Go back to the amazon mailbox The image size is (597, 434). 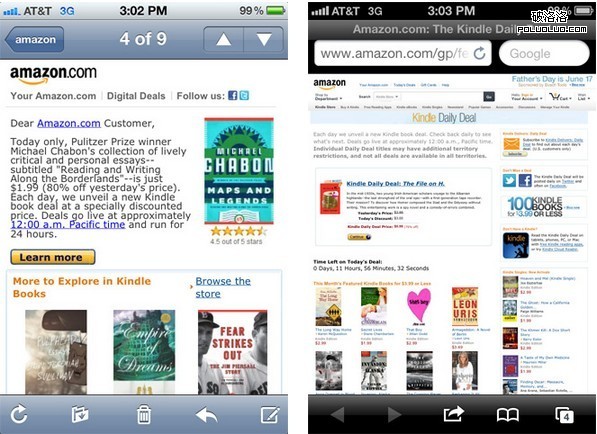pos(34,39)
